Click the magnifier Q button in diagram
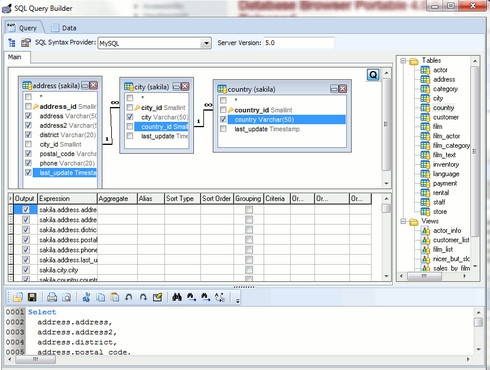 [373, 75]
